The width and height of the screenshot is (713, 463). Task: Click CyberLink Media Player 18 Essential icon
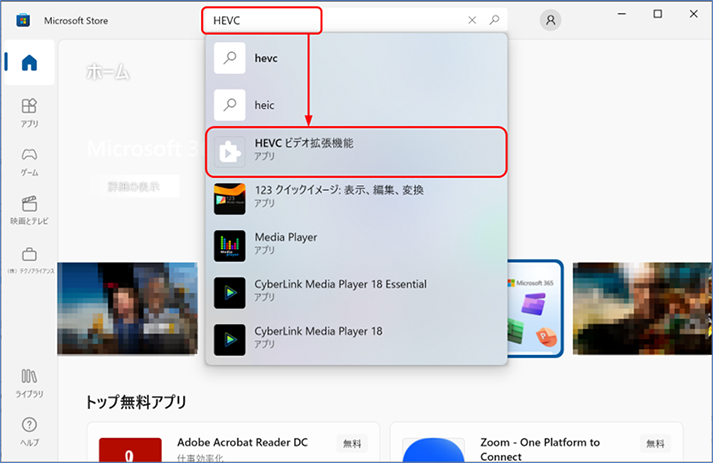tap(230, 292)
